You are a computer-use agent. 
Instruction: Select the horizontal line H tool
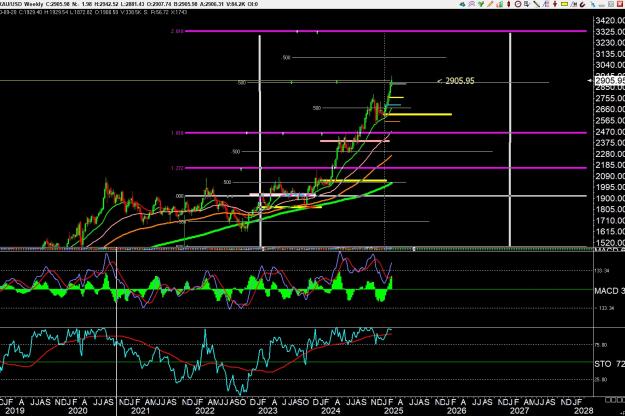point(574,4)
